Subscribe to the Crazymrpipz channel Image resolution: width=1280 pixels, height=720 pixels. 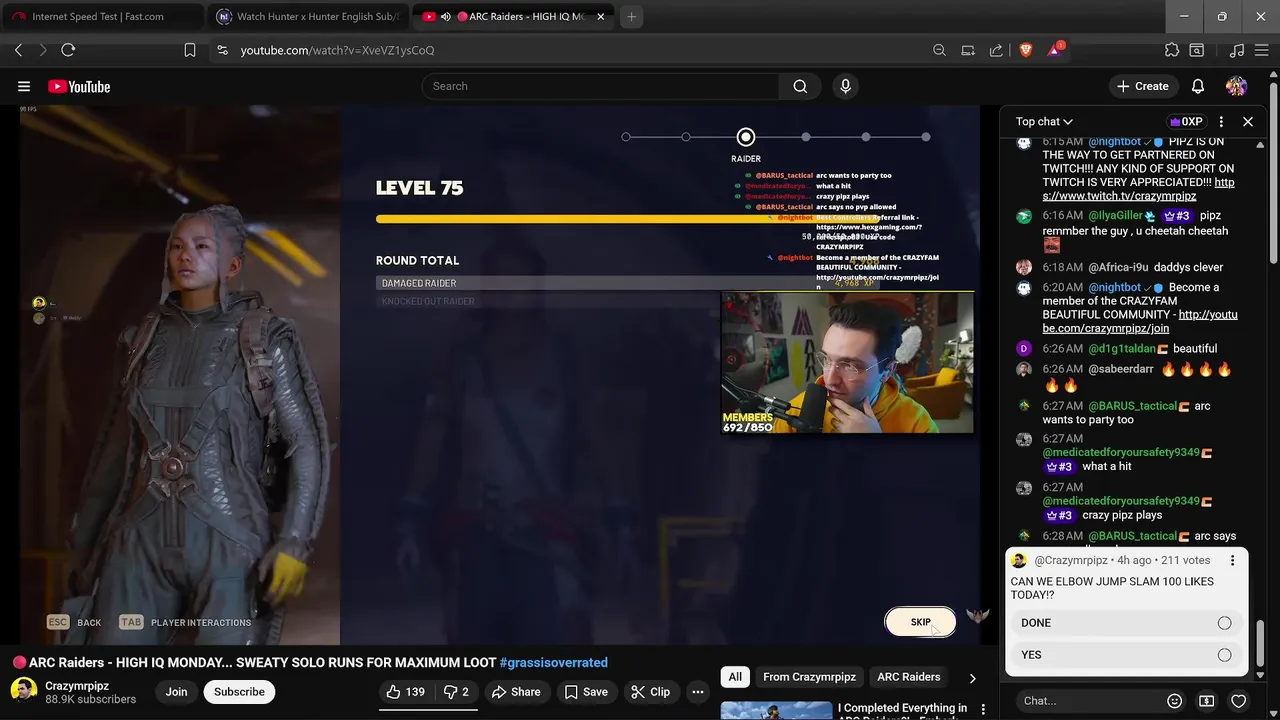click(239, 692)
